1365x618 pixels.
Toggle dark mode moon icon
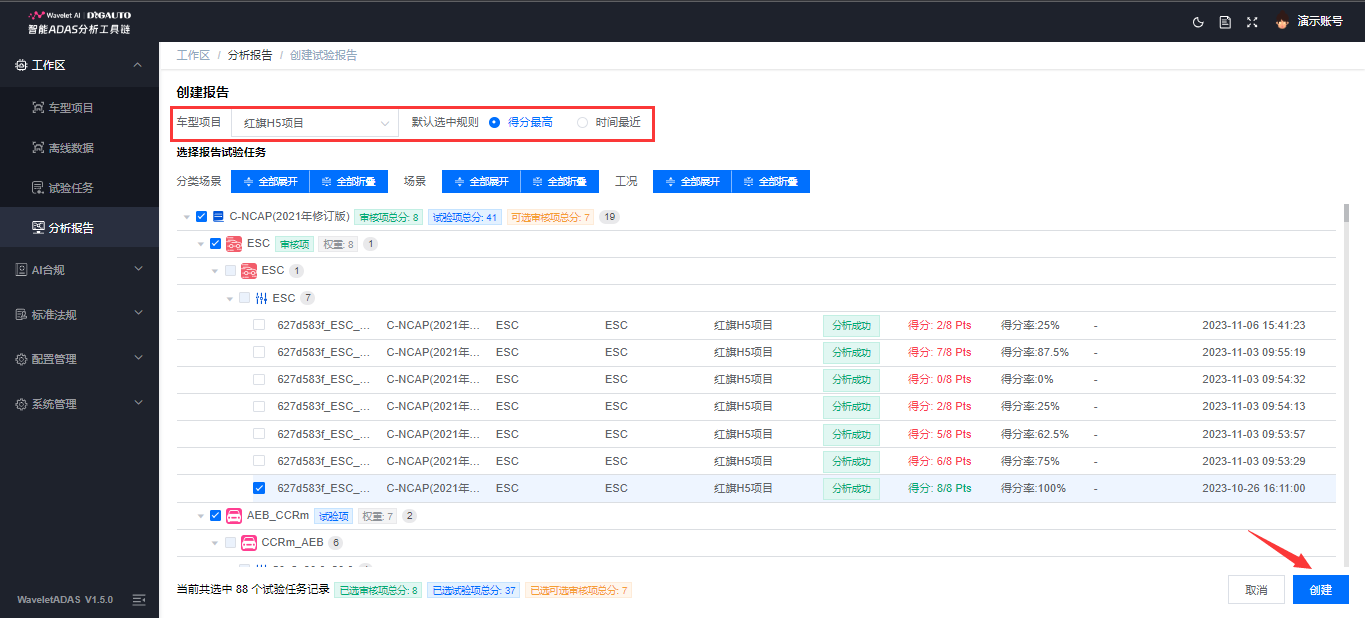tap(1199, 22)
